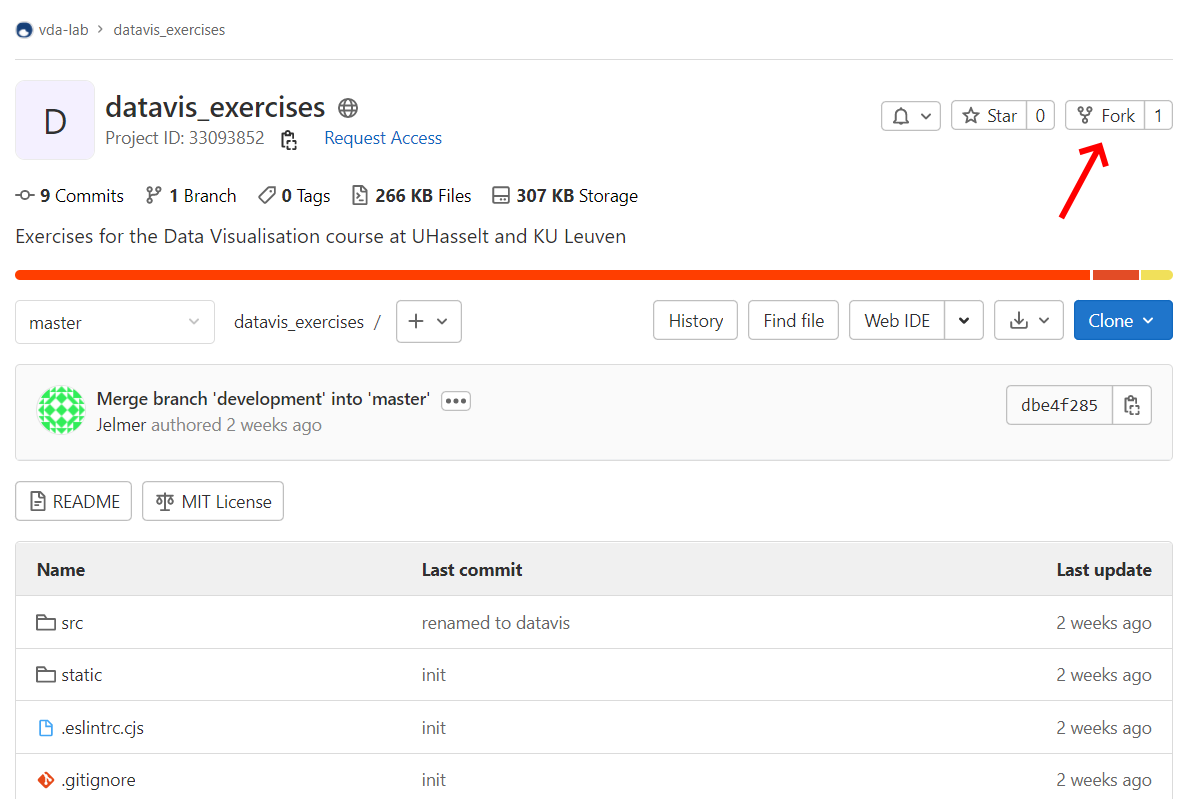Expand the download source code dropdown
1189x799 pixels.
(x=1029, y=321)
